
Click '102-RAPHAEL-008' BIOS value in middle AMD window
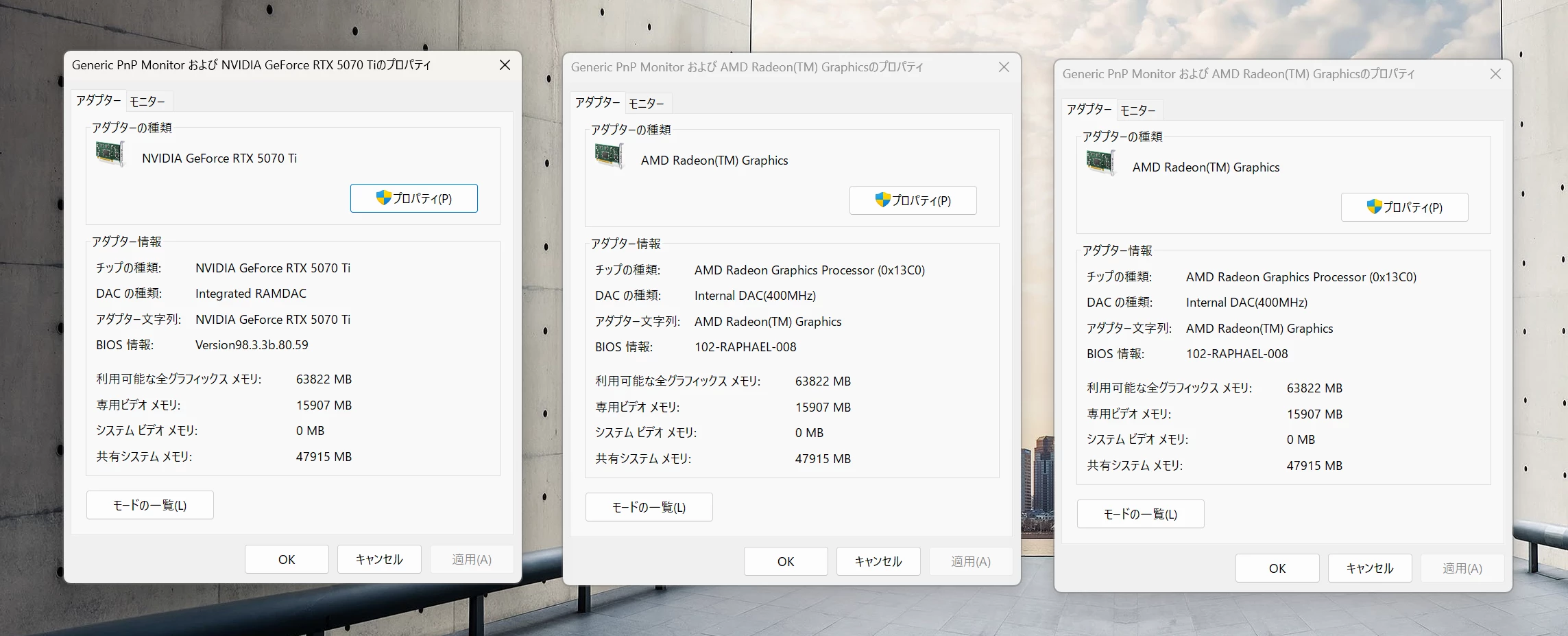[x=745, y=347]
